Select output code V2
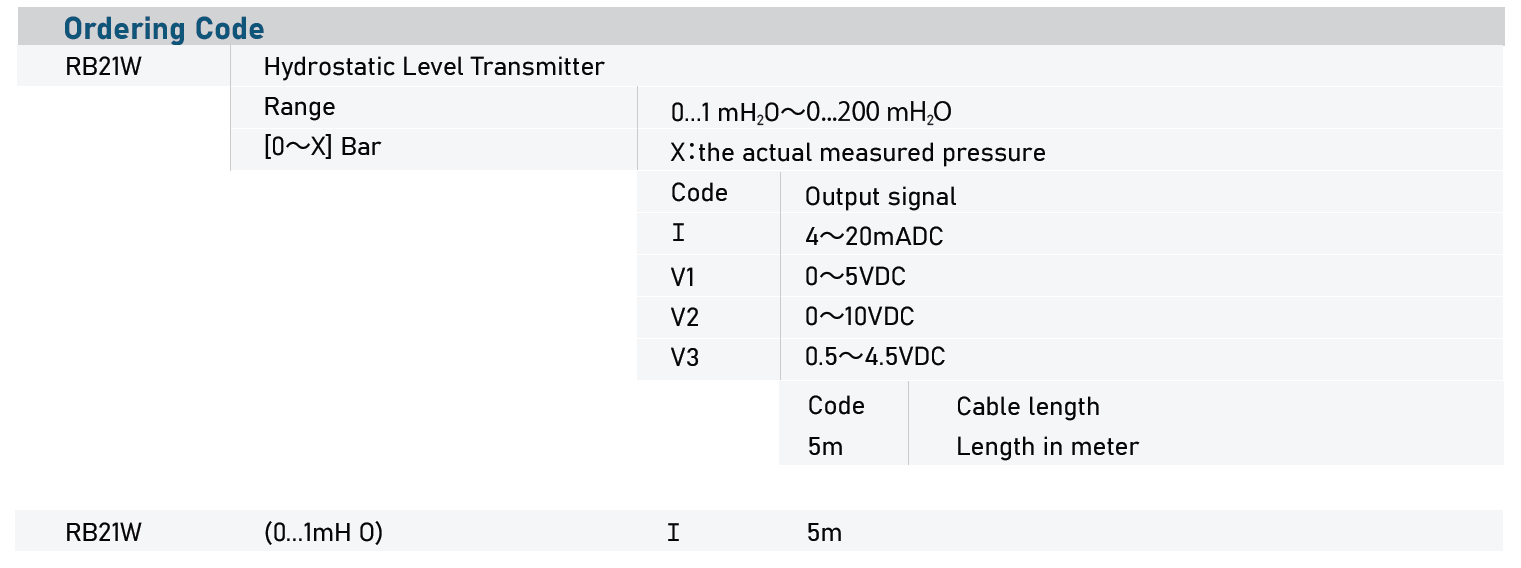The height and width of the screenshot is (568, 1521). 685,318
